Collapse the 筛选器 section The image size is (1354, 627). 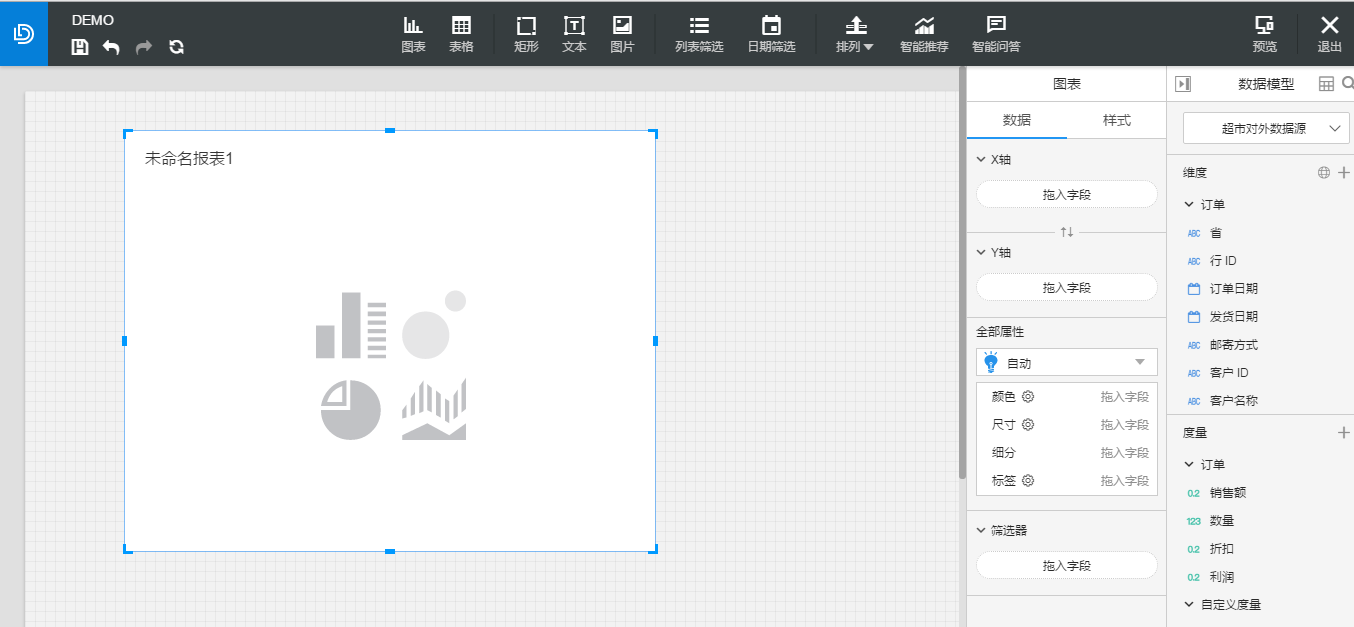click(981, 531)
